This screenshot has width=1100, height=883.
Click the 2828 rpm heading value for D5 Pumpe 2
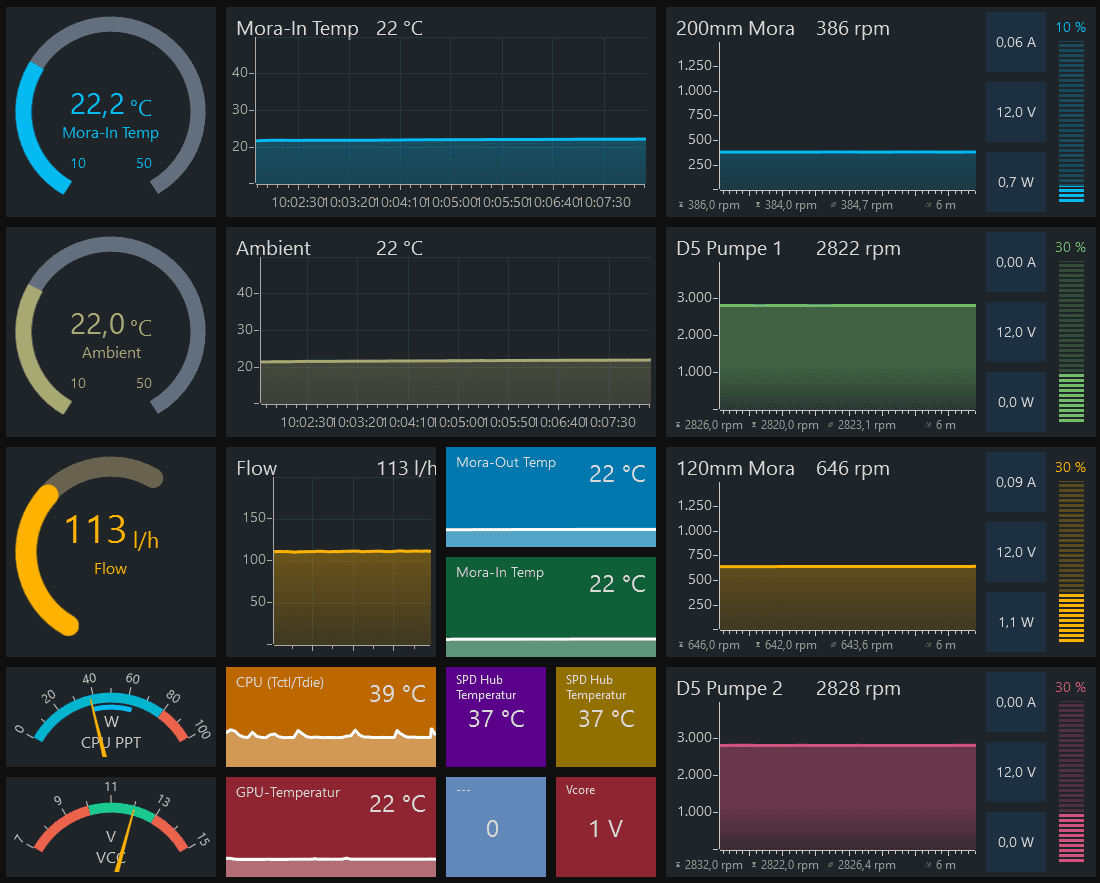coord(858,689)
